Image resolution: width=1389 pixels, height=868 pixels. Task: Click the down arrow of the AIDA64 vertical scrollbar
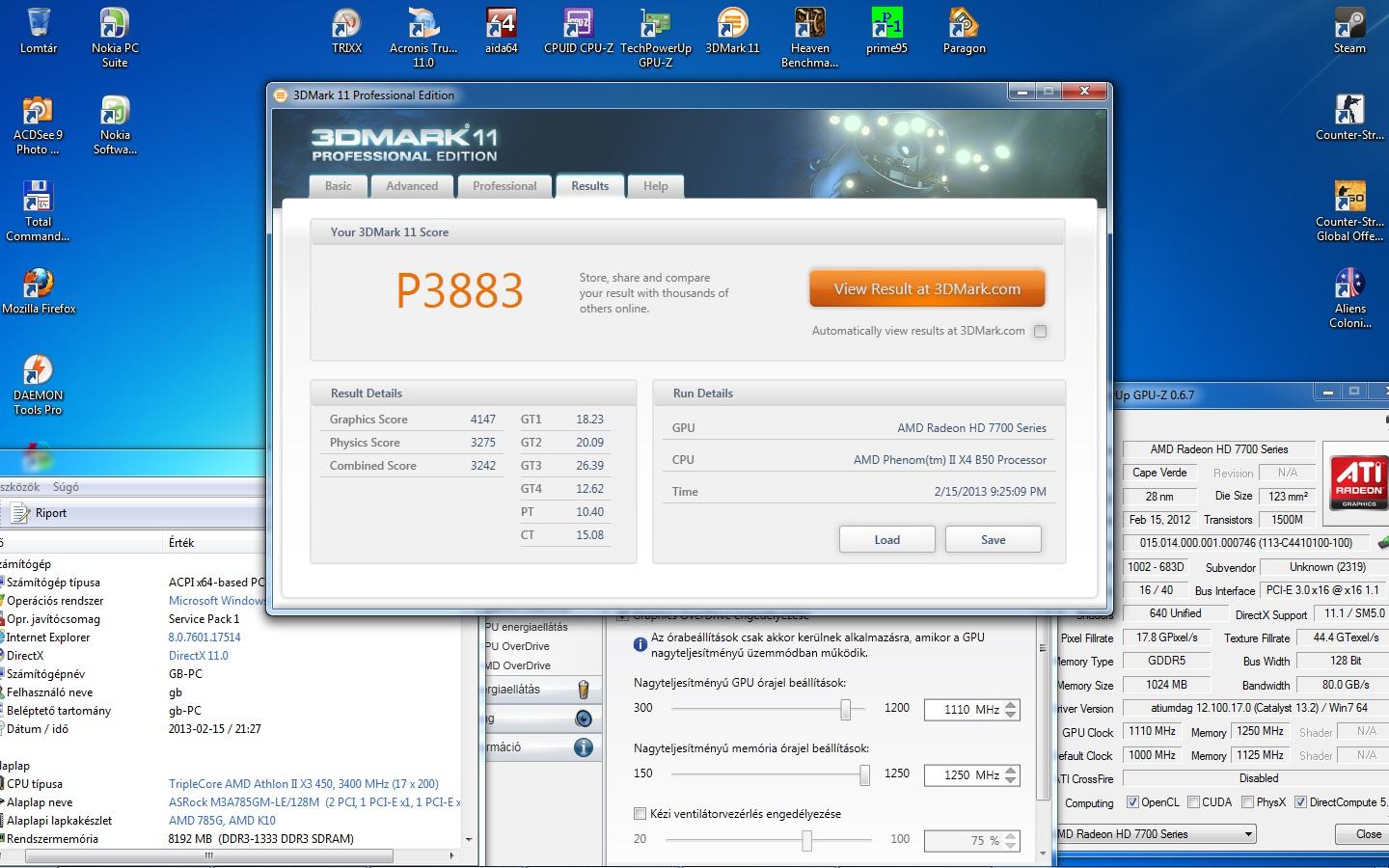pyautogui.click(x=469, y=839)
